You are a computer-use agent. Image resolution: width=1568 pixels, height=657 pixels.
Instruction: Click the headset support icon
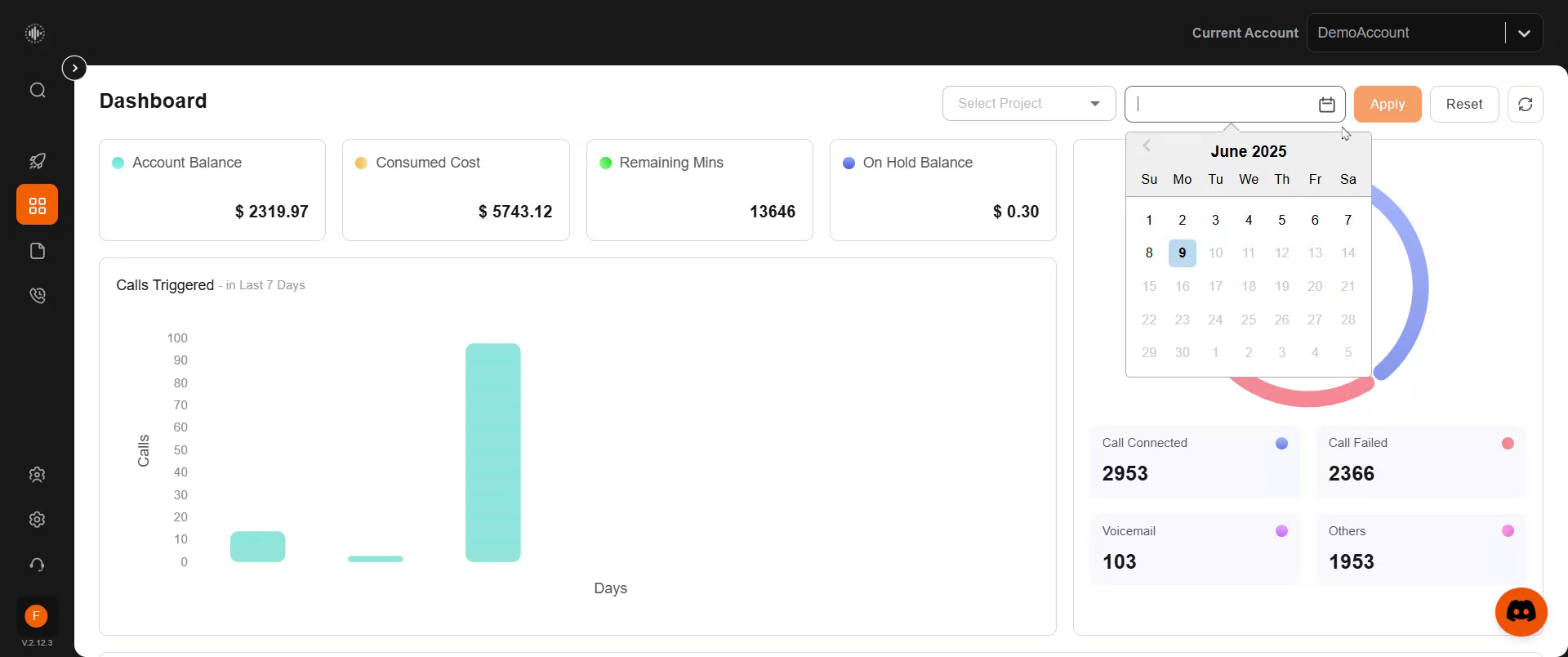(37, 565)
